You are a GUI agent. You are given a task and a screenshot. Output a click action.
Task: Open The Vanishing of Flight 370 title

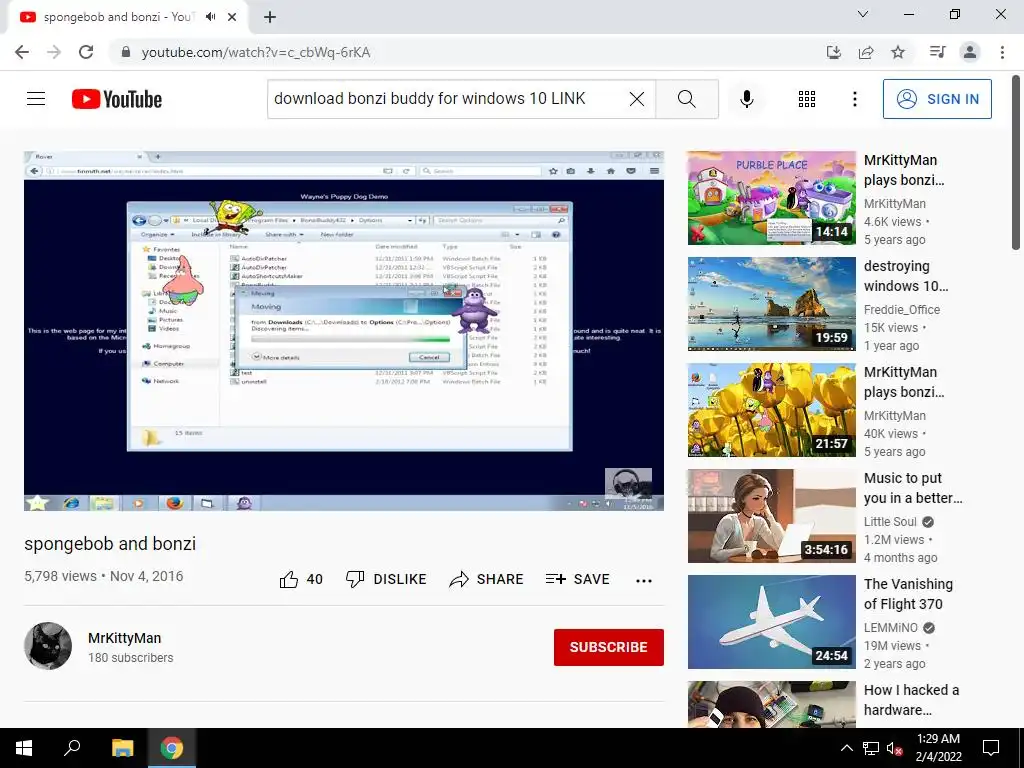tap(908, 594)
